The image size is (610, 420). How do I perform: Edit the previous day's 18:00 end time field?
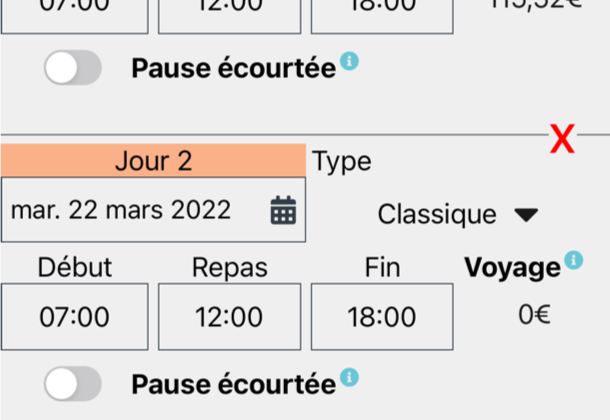pyautogui.click(x=382, y=16)
